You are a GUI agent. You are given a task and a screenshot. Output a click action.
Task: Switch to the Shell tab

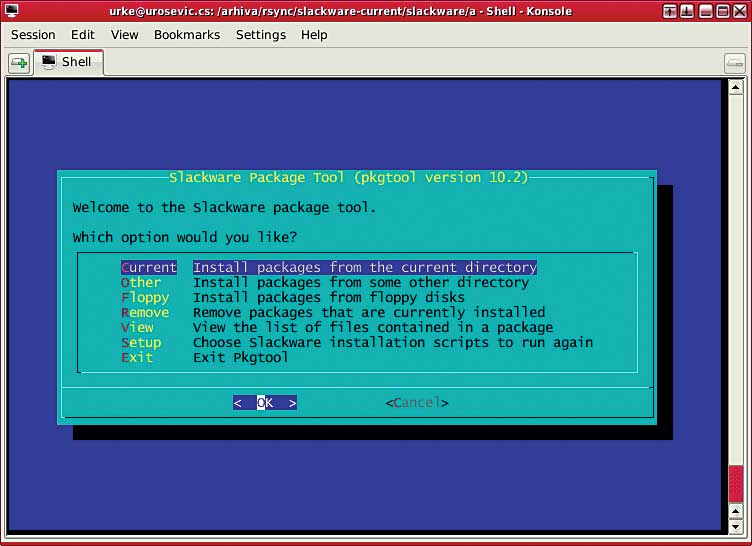pyautogui.click(x=69, y=62)
